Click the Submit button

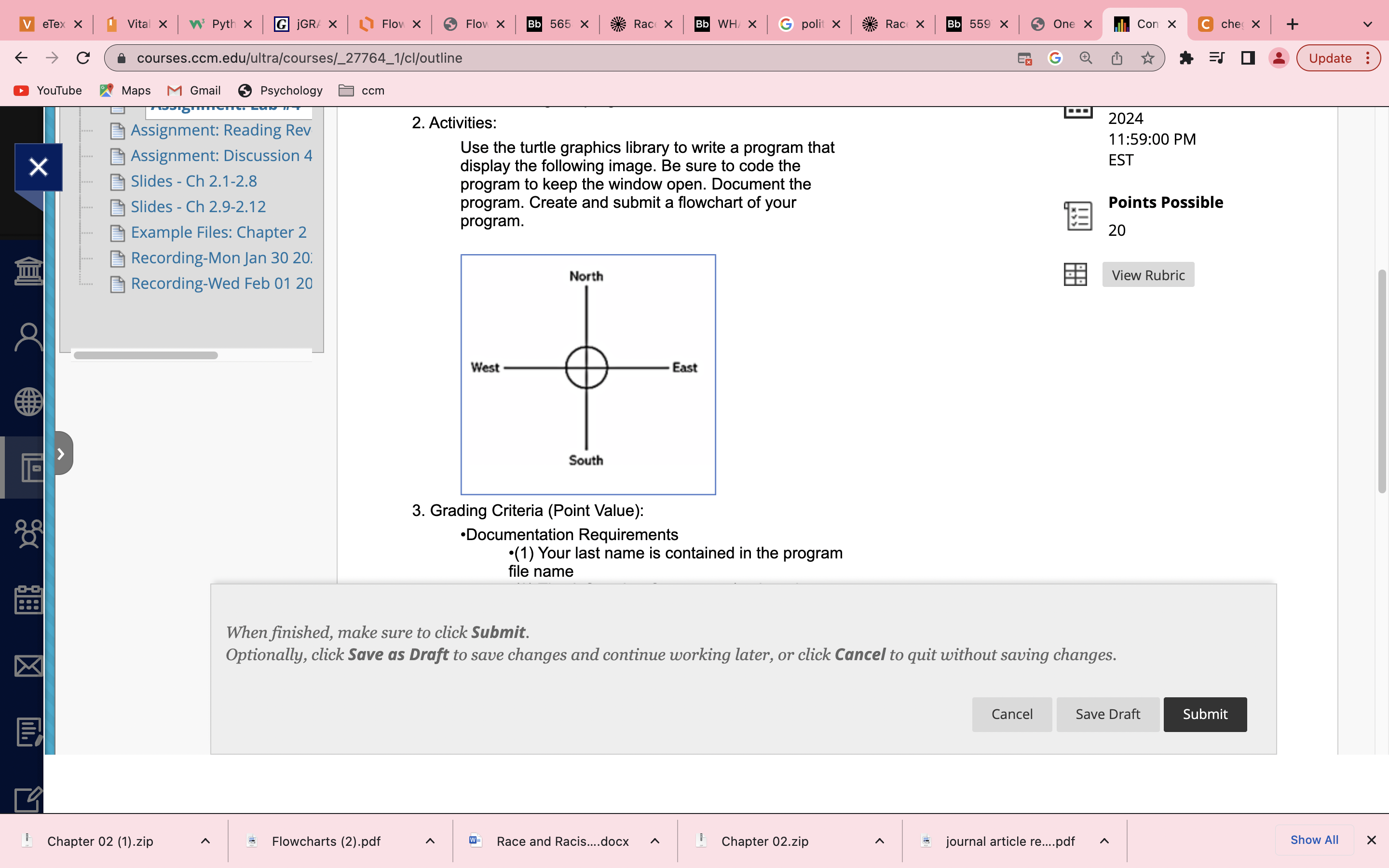click(x=1204, y=714)
